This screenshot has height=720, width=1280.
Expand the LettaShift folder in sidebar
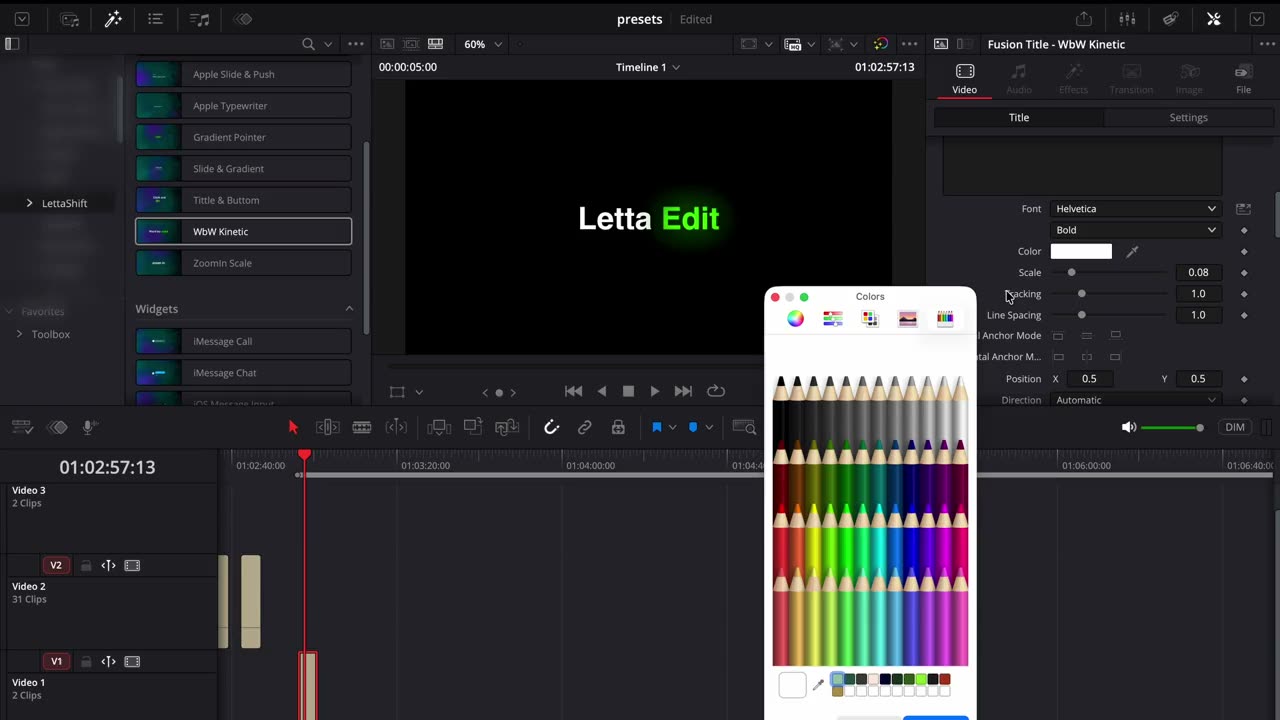click(x=29, y=203)
